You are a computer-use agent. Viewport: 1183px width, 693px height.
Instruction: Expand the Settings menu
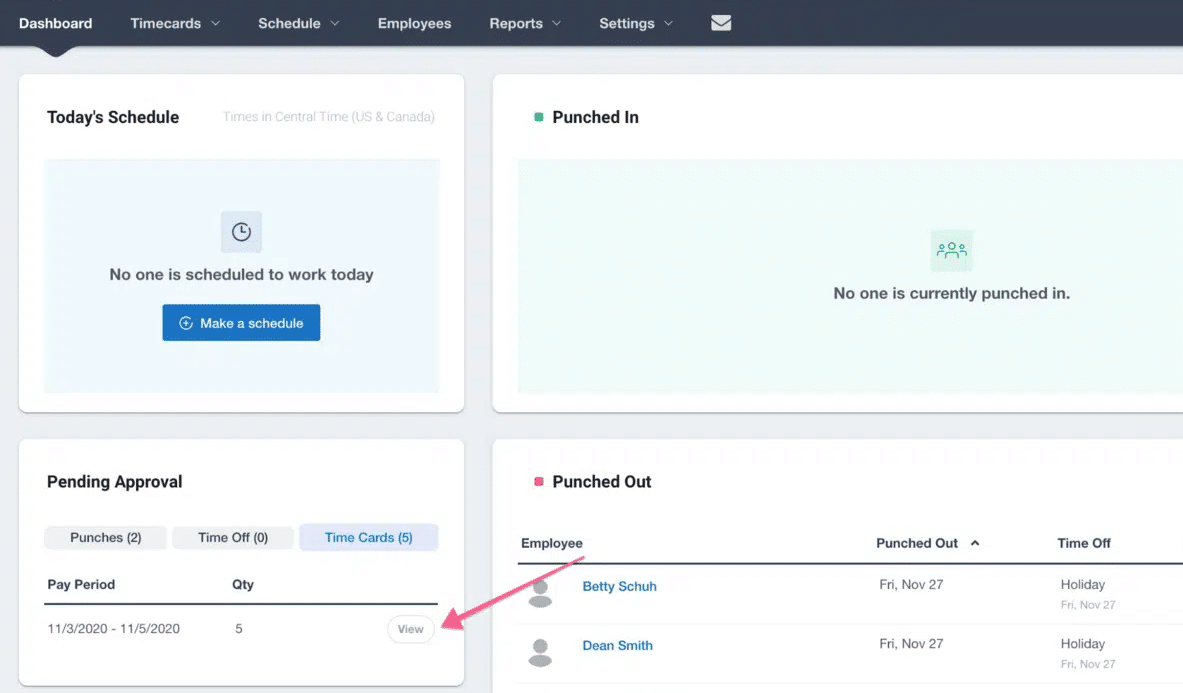(636, 23)
